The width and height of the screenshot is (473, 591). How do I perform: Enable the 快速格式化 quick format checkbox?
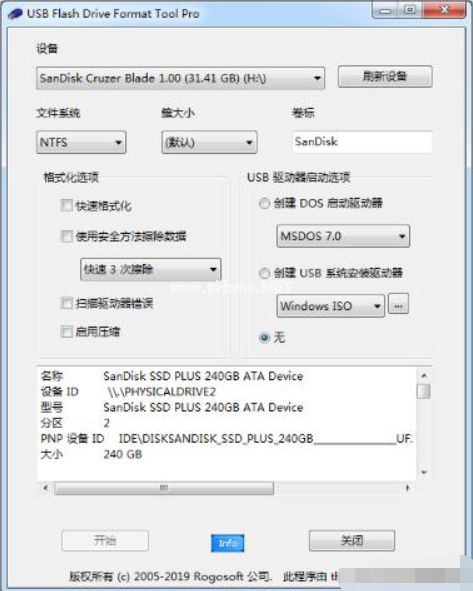(67, 206)
